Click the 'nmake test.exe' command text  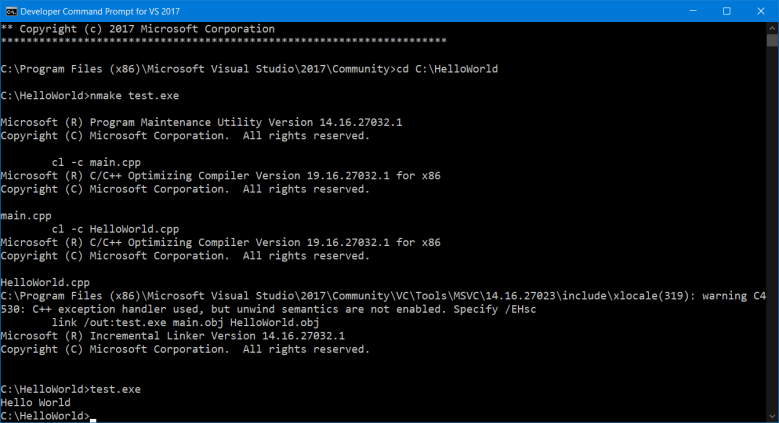tap(134, 95)
